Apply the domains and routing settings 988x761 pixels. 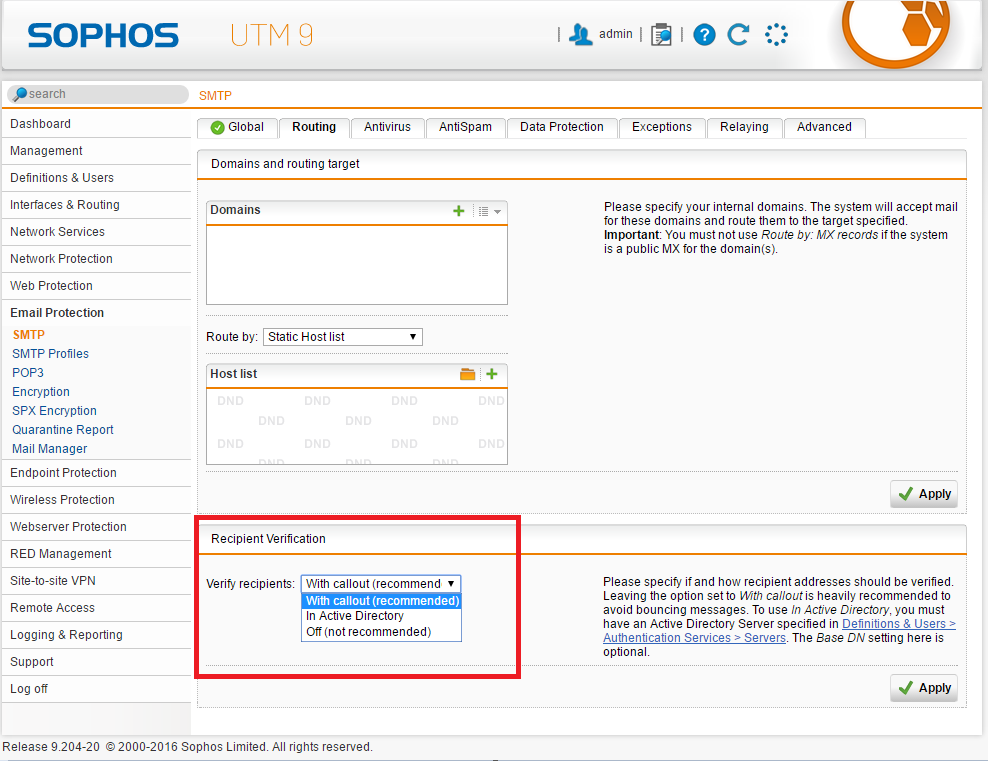924,494
